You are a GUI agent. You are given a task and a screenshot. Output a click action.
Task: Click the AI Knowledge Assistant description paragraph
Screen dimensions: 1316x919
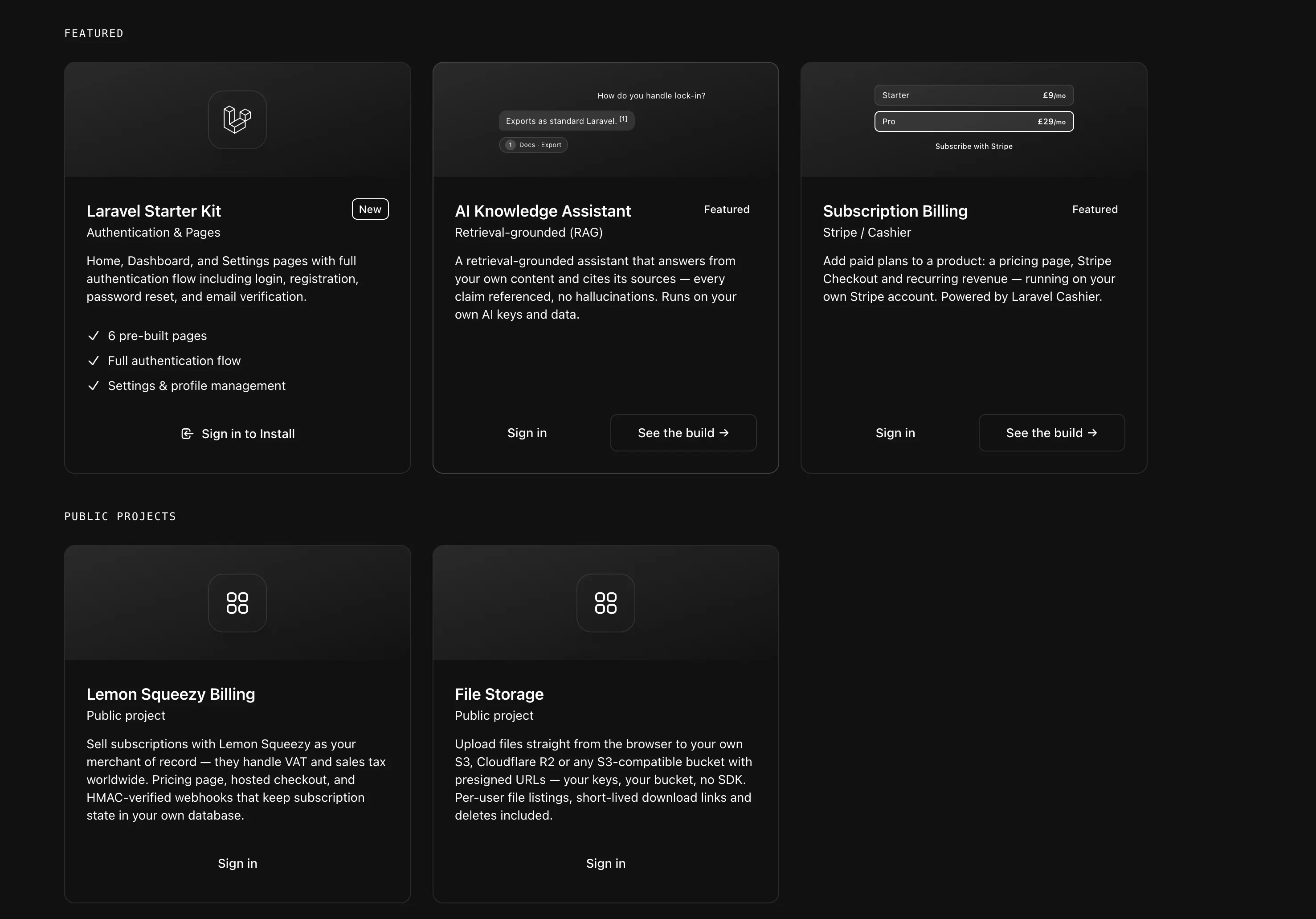[596, 288]
